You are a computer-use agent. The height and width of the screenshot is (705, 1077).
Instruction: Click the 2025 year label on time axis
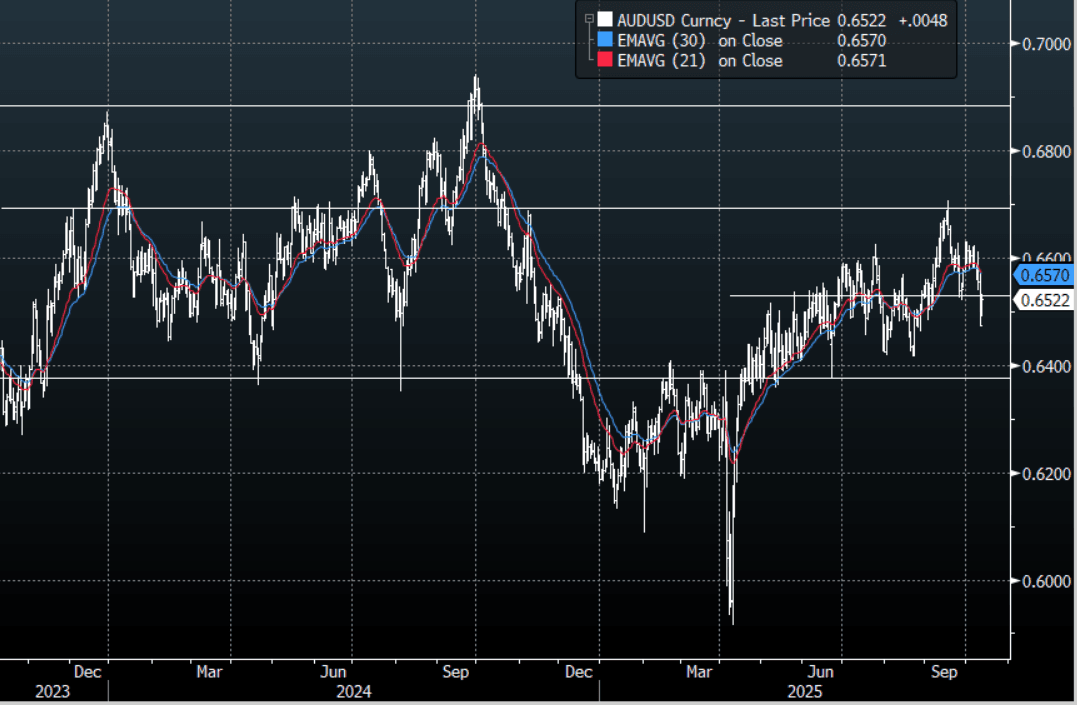pos(806,691)
